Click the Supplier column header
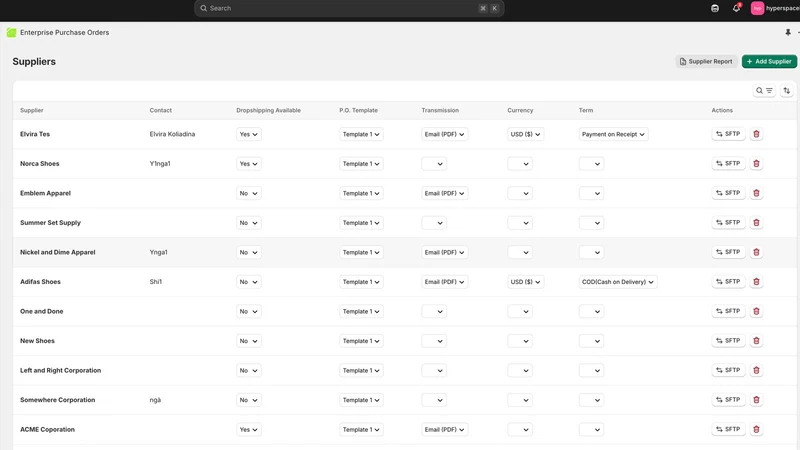 tap(32, 110)
